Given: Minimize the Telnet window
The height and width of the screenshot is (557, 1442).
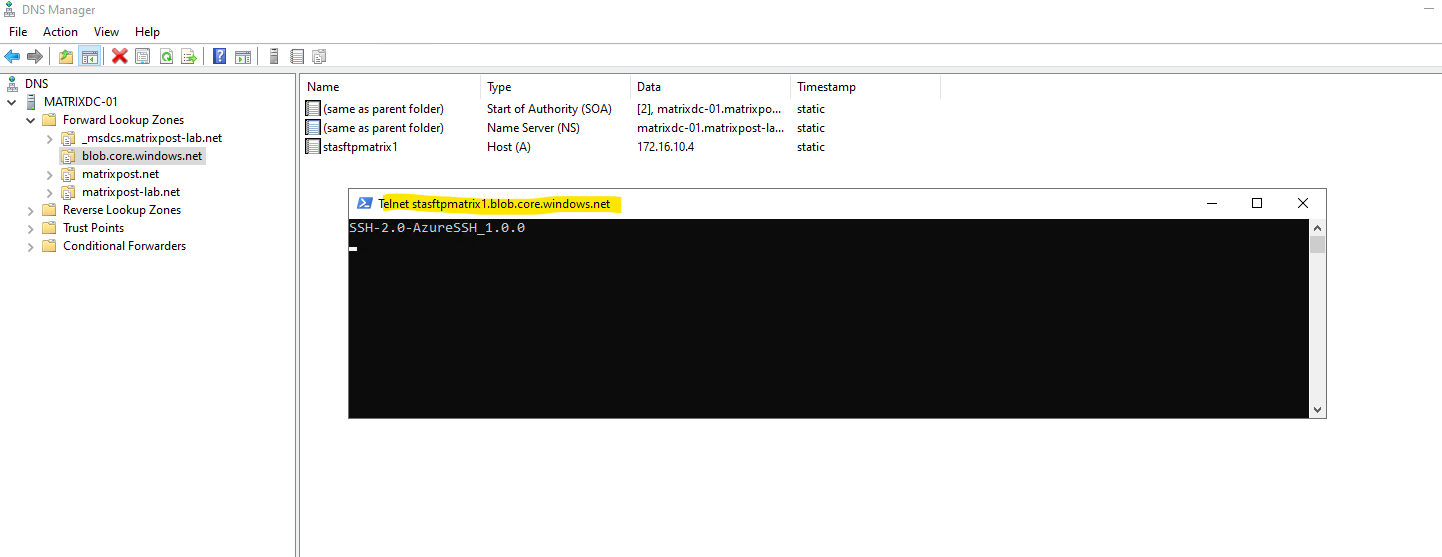Looking at the screenshot, I should [1212, 203].
